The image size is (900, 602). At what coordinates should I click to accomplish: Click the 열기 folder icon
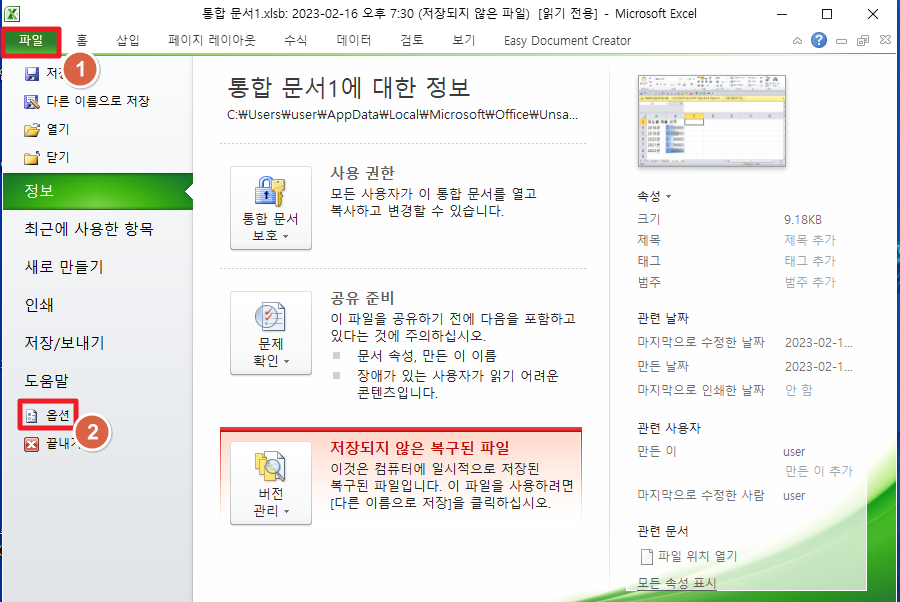click(32, 130)
